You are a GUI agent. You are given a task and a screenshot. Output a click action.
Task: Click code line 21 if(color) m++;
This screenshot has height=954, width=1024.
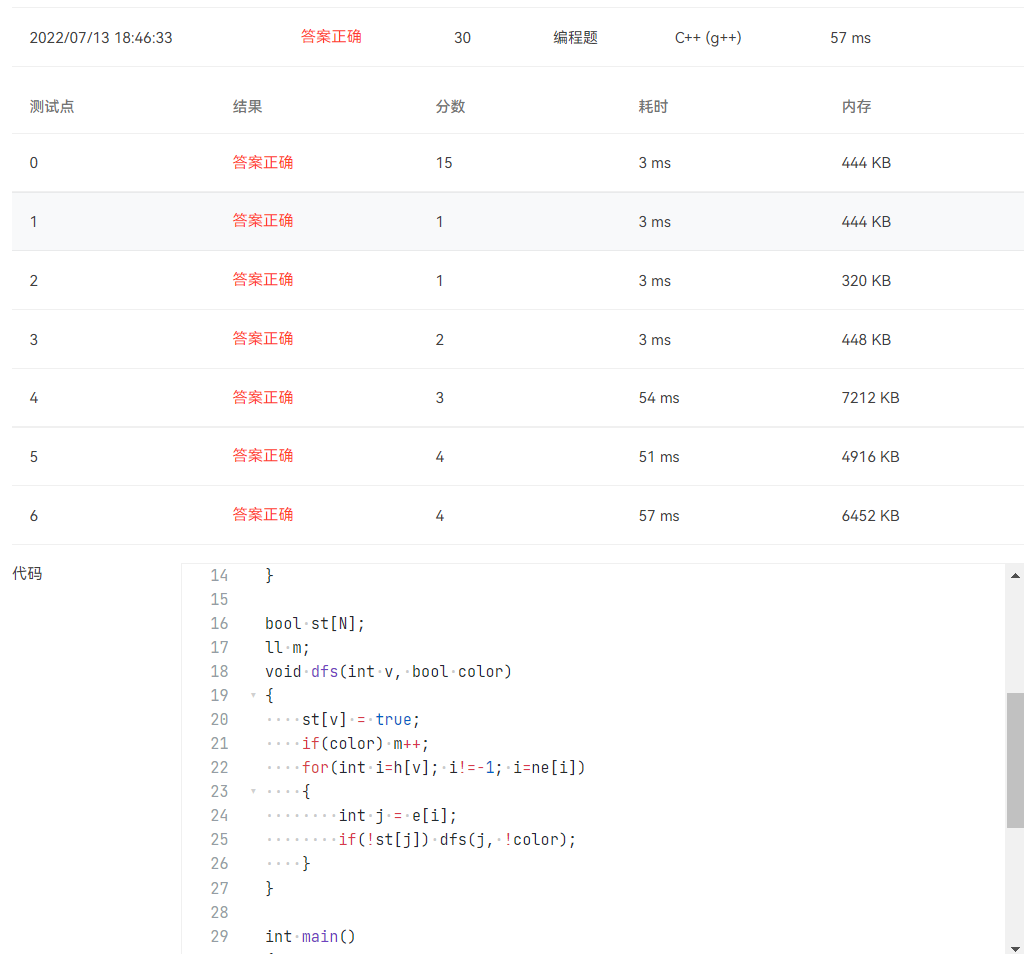pyautogui.click(x=365, y=744)
